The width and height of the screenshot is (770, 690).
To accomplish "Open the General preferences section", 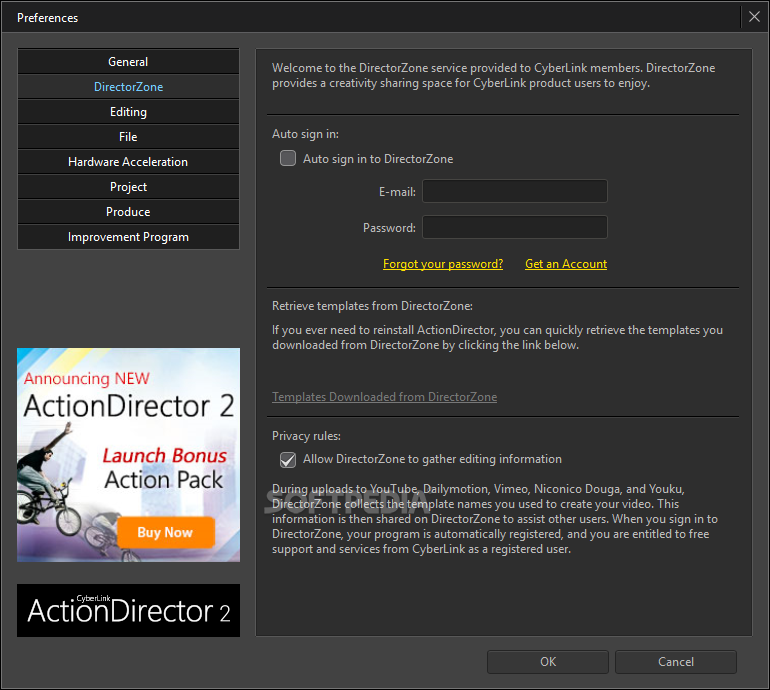I will [128, 62].
